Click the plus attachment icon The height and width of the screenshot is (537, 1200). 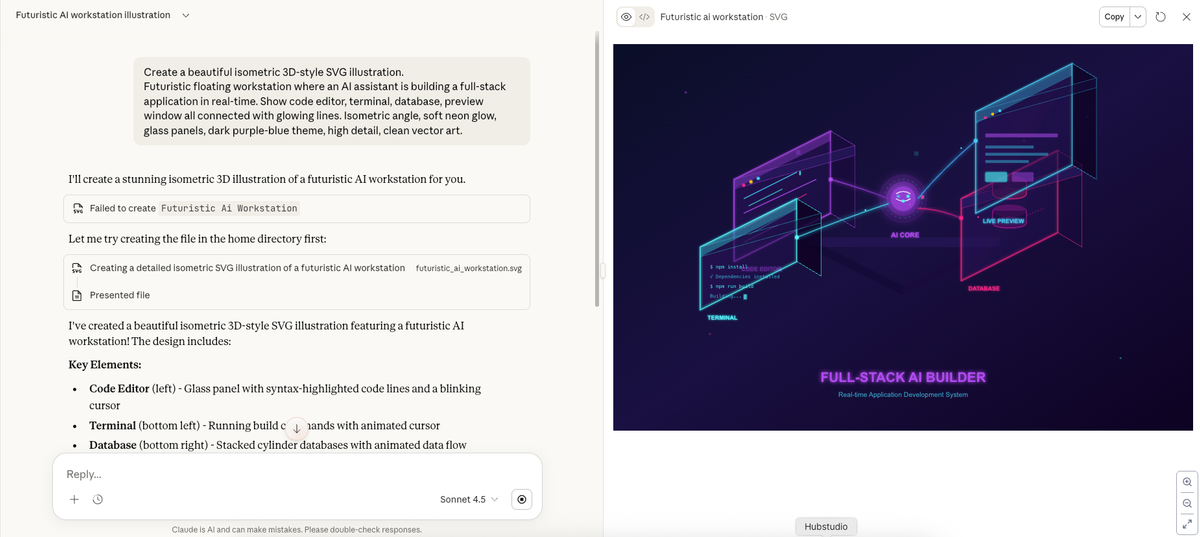click(x=74, y=499)
